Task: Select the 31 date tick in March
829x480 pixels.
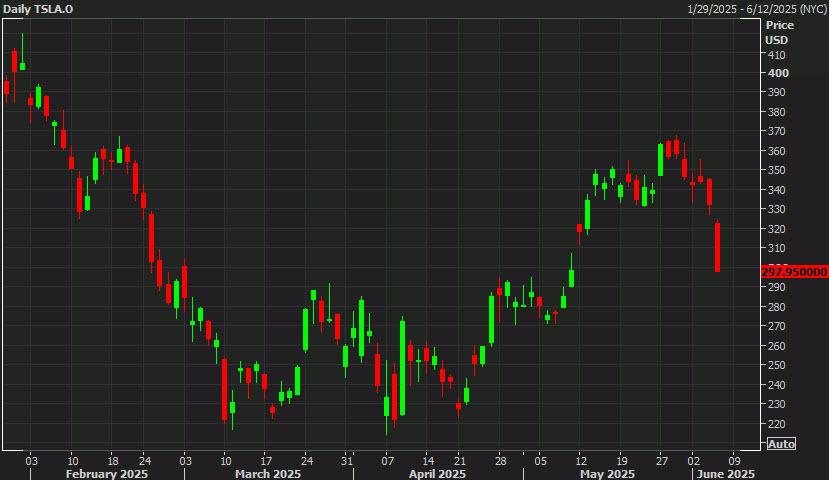Action: click(345, 461)
